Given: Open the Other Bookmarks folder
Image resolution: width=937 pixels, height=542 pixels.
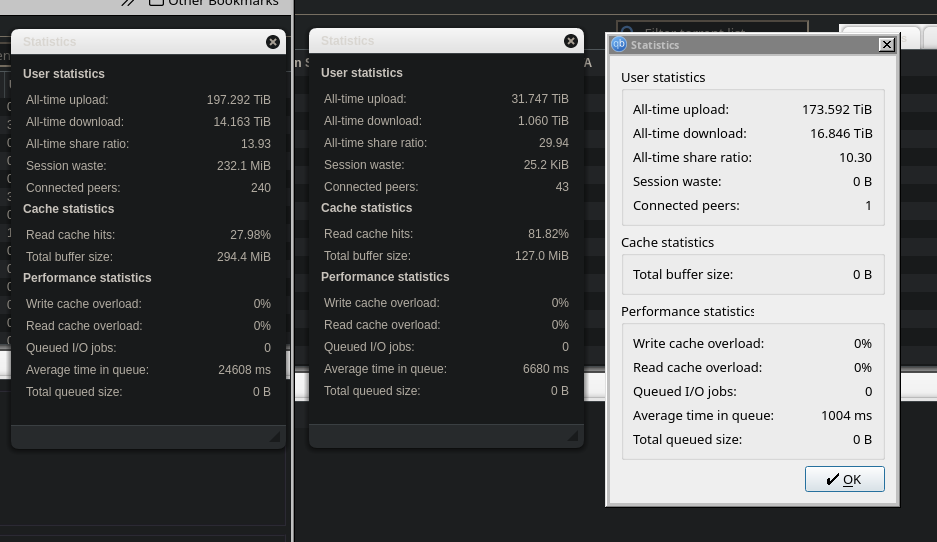Looking at the screenshot, I should pyautogui.click(x=213, y=2).
